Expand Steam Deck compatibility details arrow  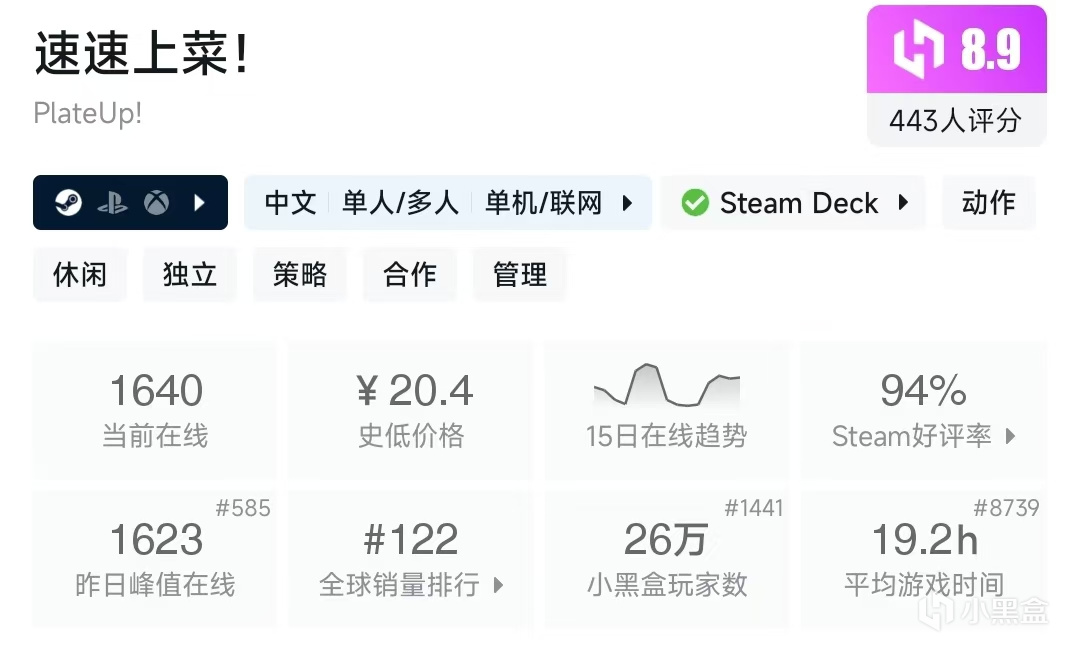click(x=903, y=203)
